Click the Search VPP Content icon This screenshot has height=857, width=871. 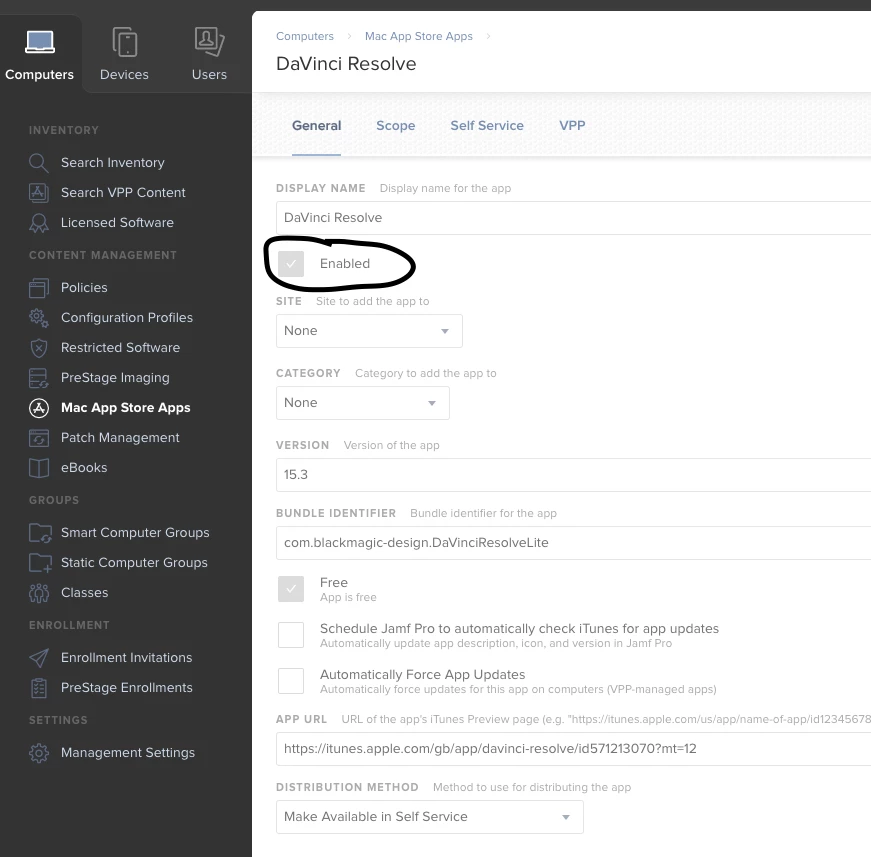tap(38, 193)
